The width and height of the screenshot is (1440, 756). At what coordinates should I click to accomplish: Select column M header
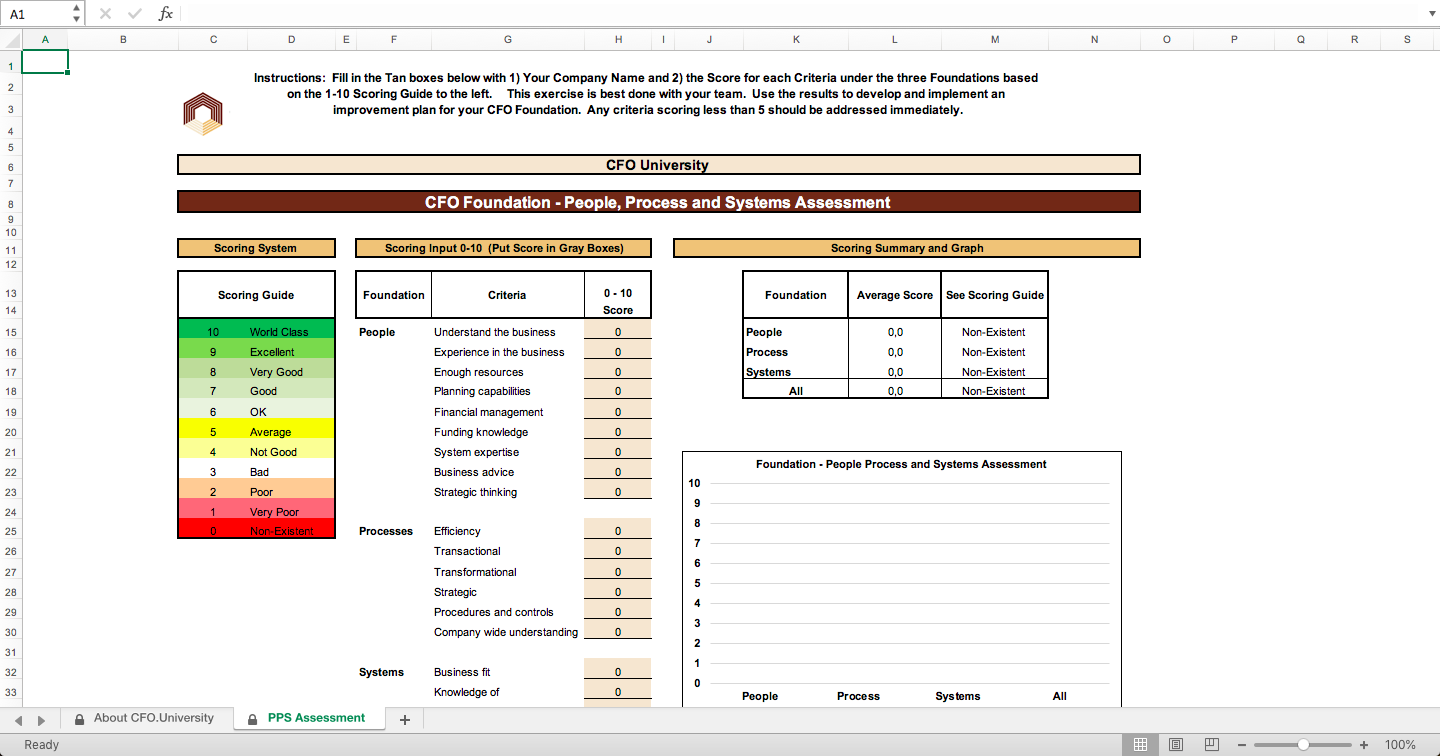coord(995,40)
